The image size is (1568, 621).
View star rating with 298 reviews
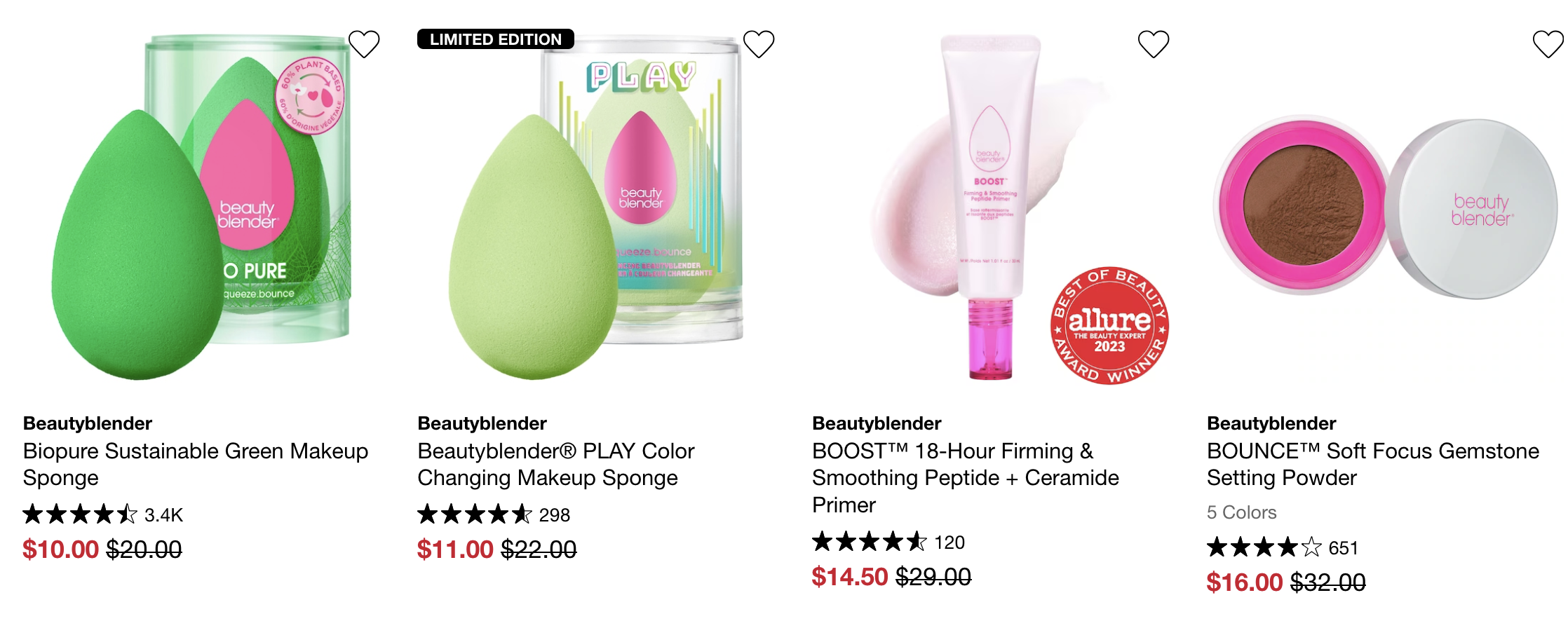(x=494, y=514)
